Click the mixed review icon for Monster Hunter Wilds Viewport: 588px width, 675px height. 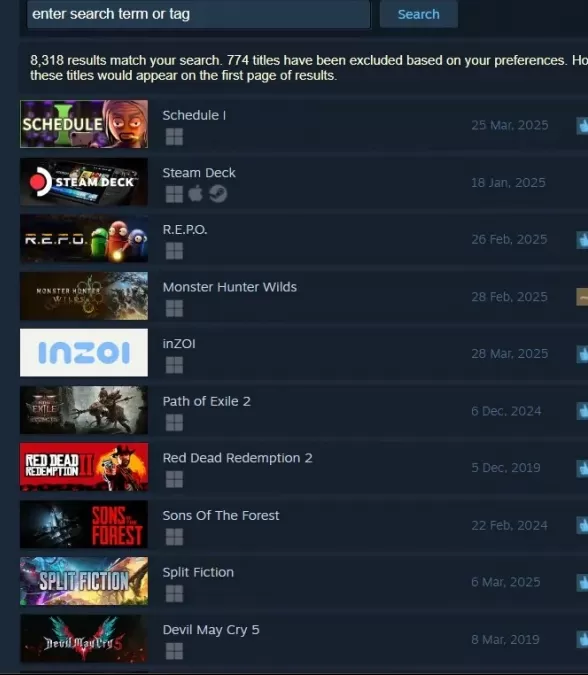tap(582, 297)
